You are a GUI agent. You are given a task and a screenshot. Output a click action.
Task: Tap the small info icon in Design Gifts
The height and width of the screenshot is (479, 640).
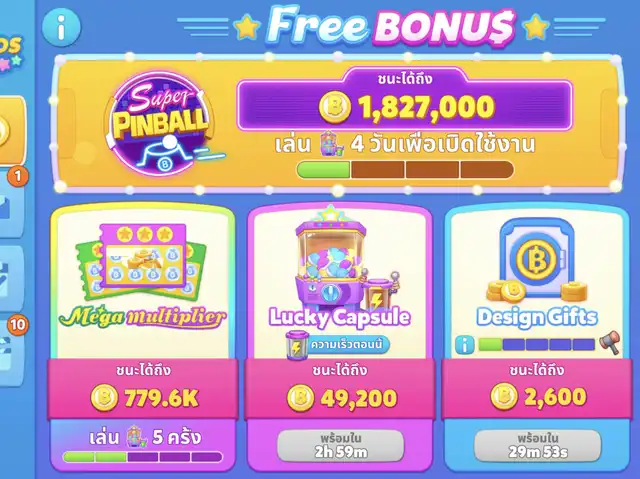465,345
